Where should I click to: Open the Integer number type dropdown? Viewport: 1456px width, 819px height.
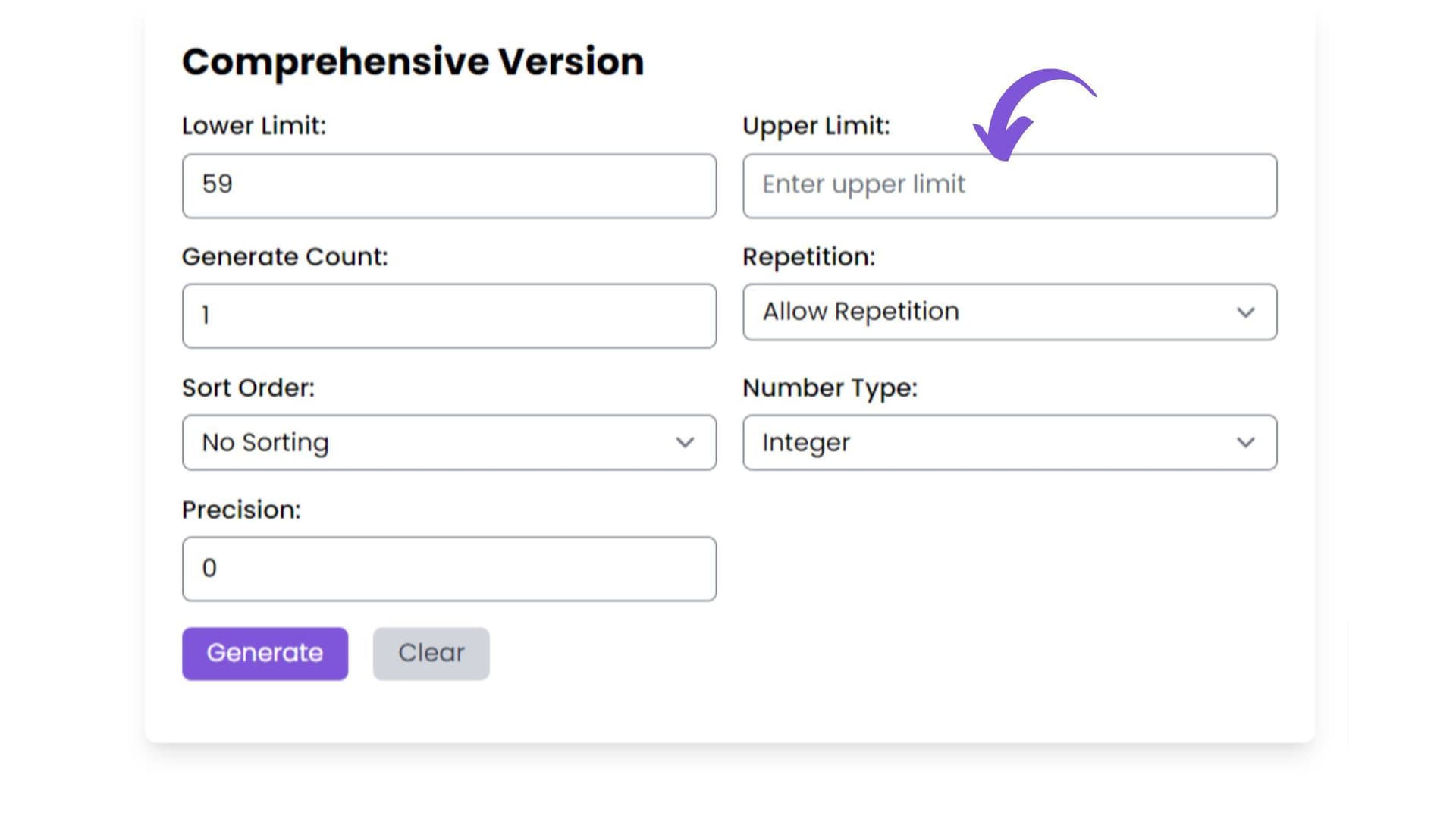1009,443
